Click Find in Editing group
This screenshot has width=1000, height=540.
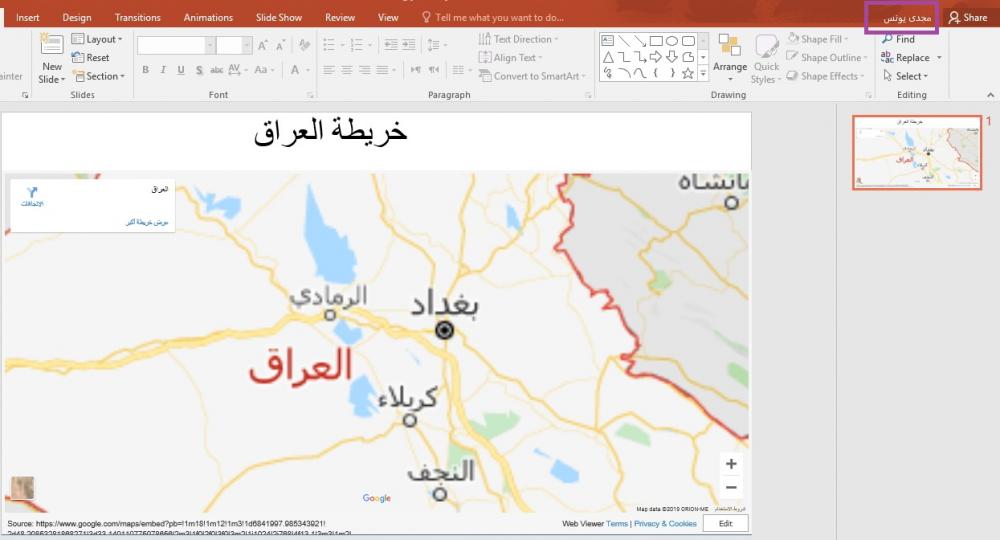click(x=898, y=39)
